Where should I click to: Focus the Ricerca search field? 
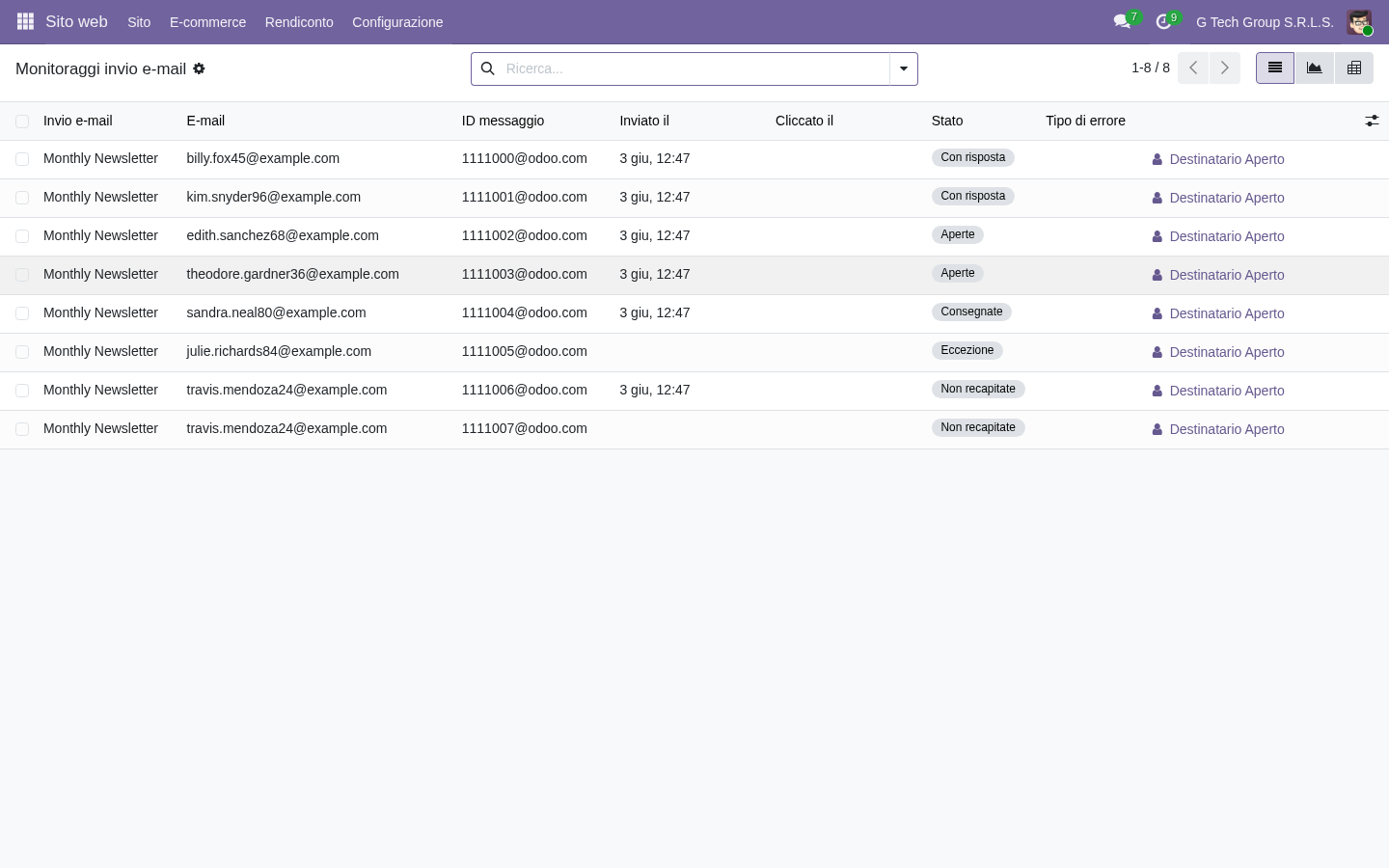tap(694, 68)
